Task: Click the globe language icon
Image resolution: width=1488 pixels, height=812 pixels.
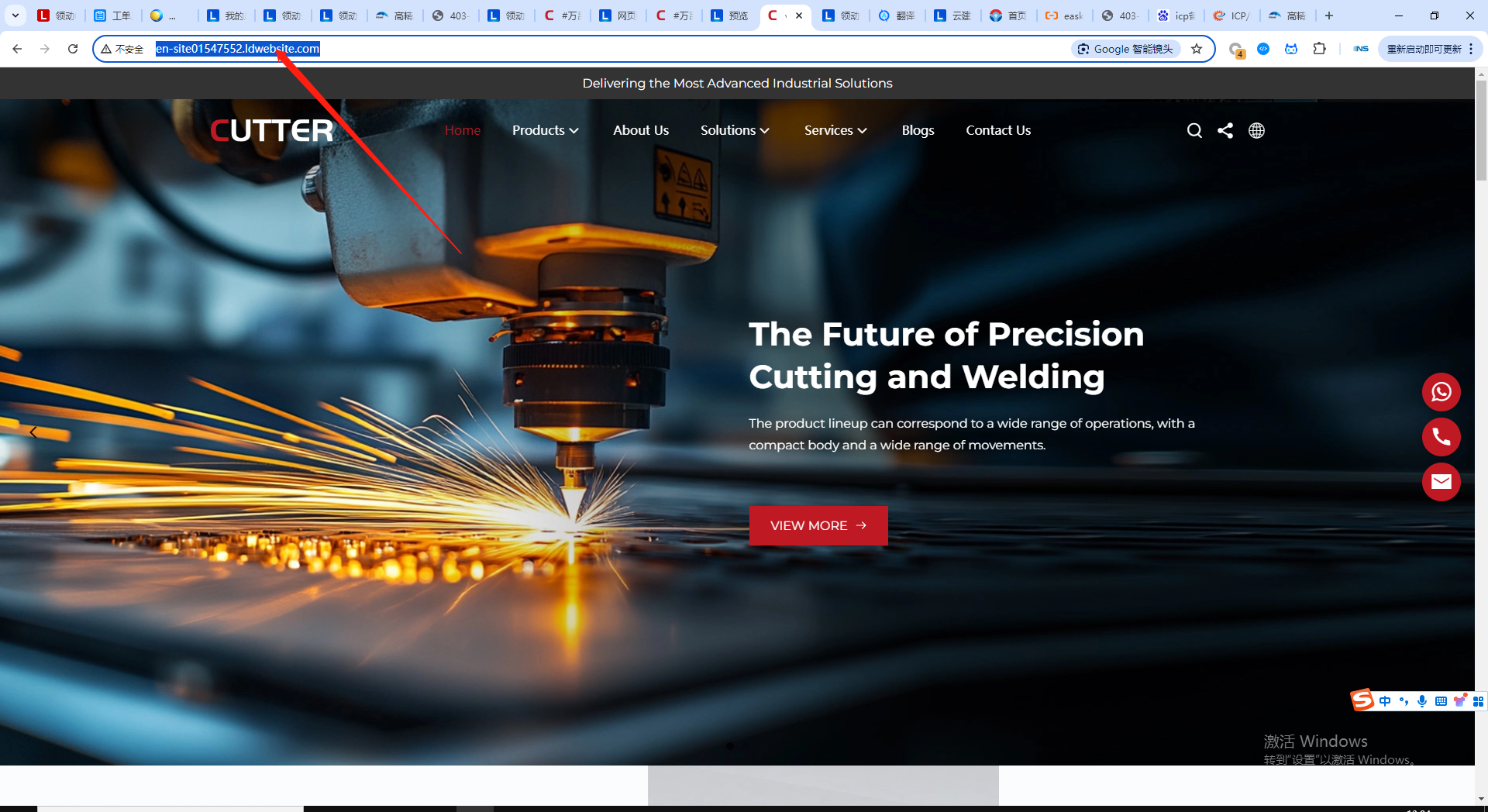Action: (x=1256, y=131)
